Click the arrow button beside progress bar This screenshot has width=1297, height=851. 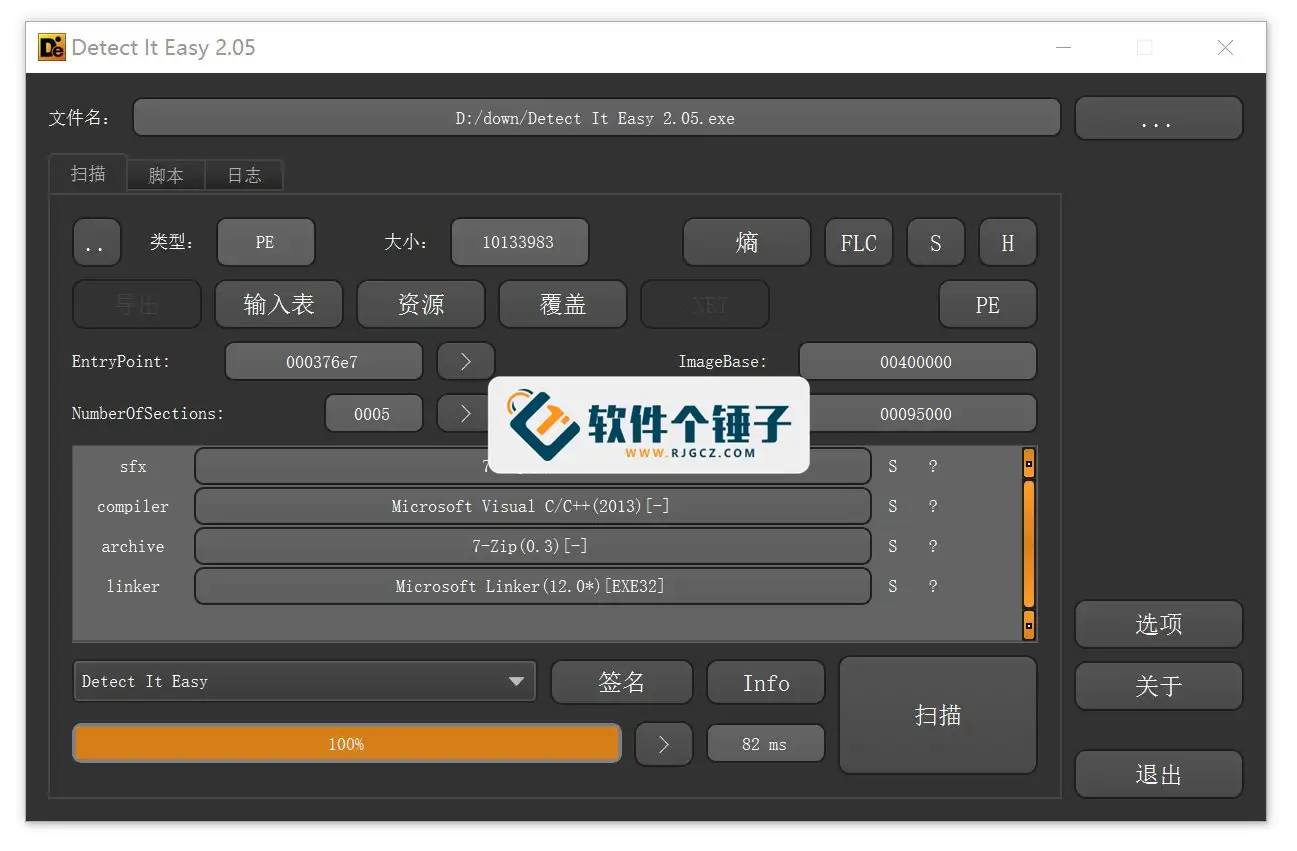coord(664,744)
